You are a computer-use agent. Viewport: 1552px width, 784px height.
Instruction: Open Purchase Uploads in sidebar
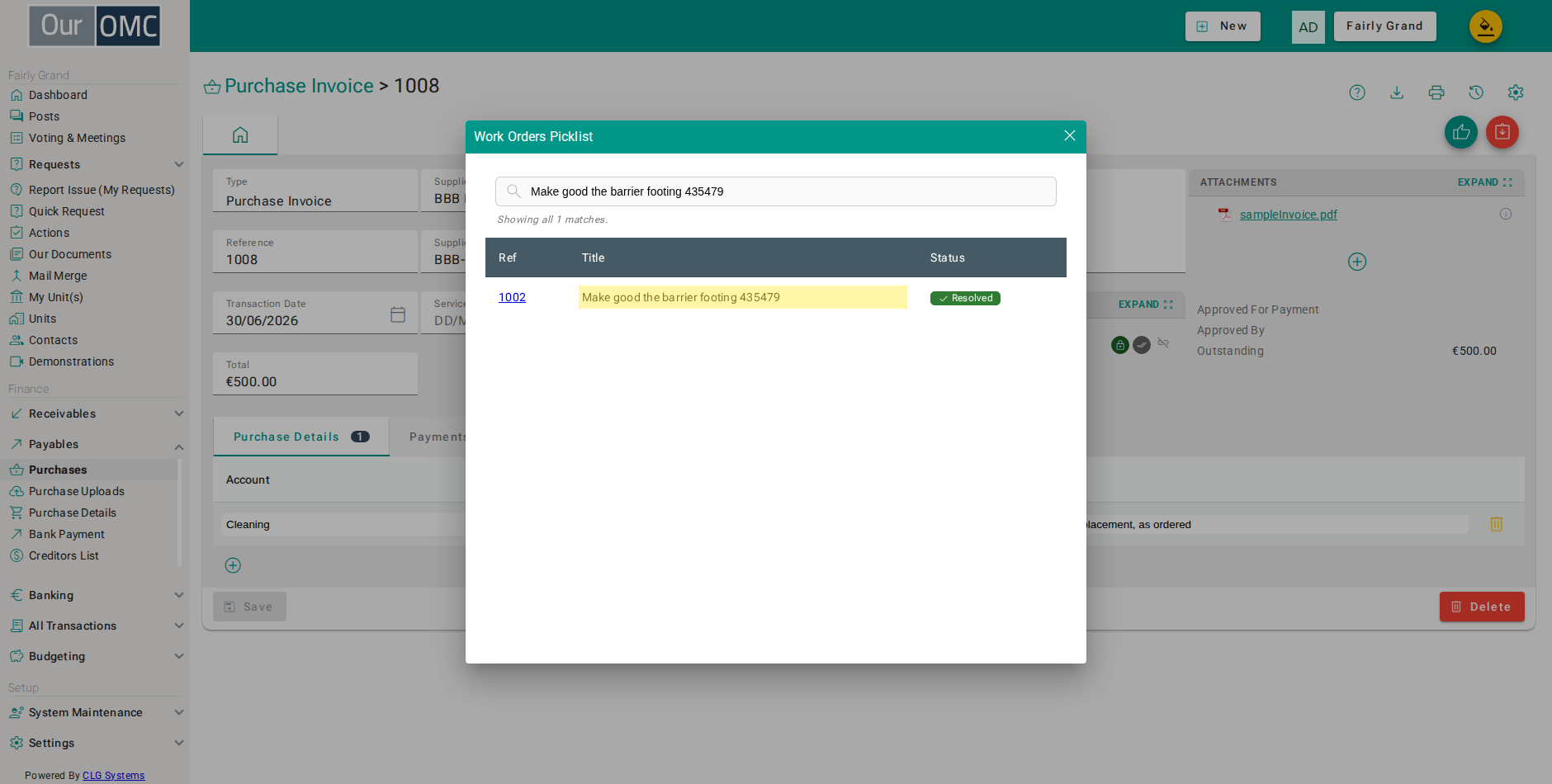click(76, 491)
